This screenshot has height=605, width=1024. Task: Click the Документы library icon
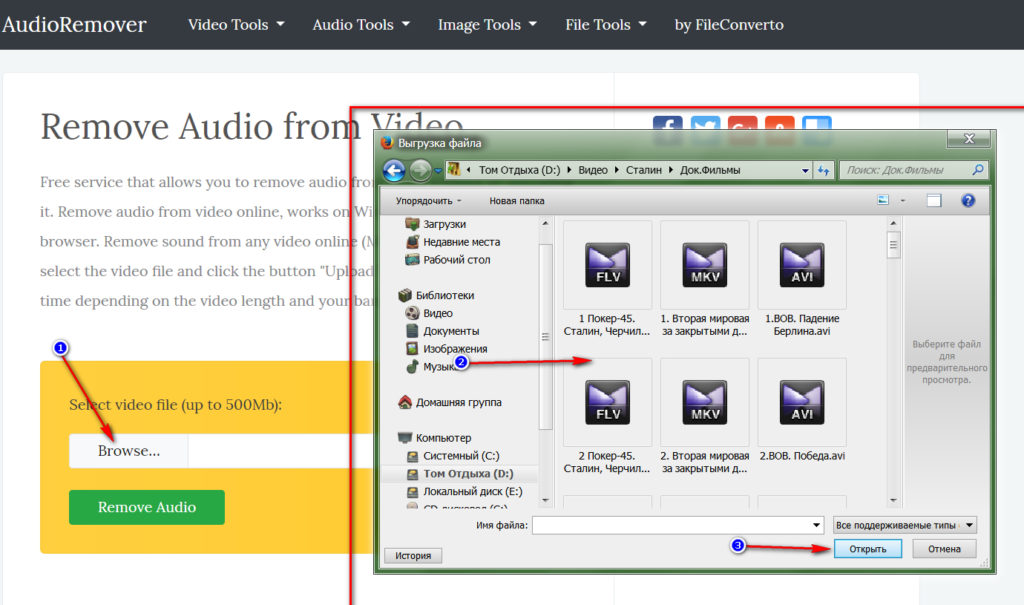pyautogui.click(x=412, y=331)
